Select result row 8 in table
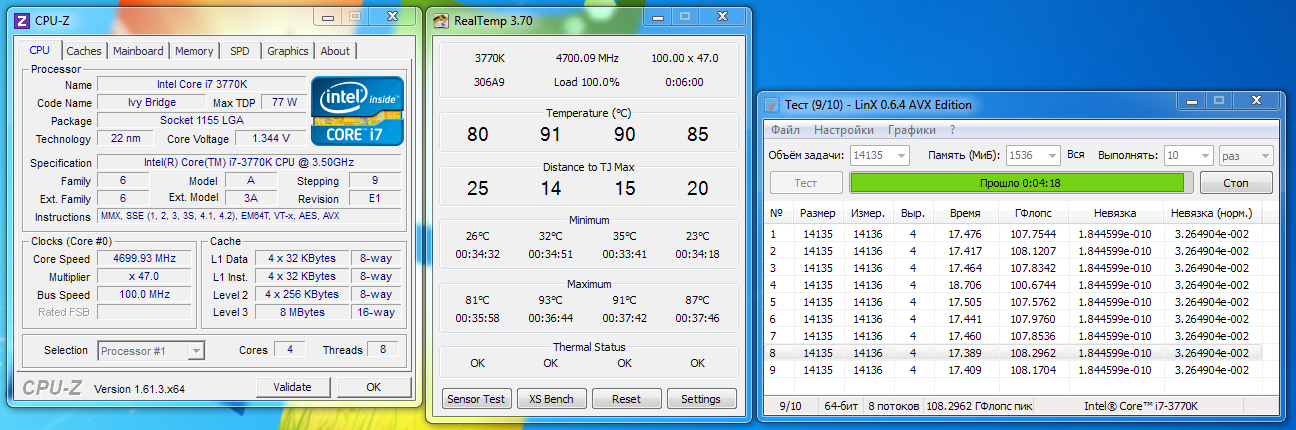 [1016, 352]
